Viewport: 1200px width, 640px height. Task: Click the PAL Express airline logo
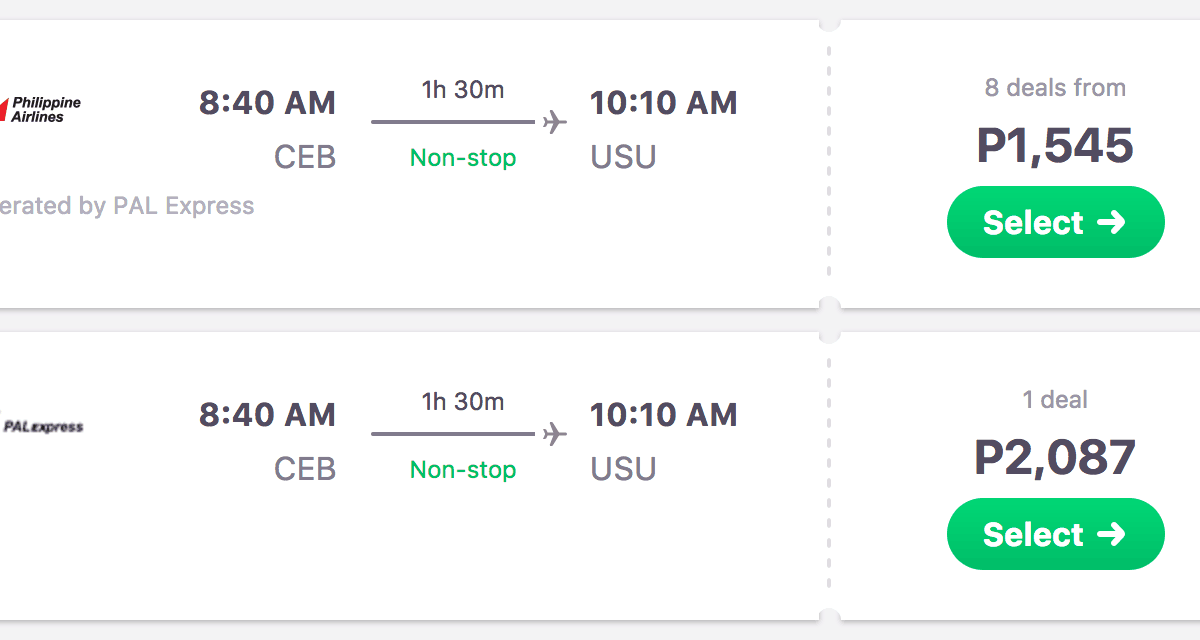(42, 427)
